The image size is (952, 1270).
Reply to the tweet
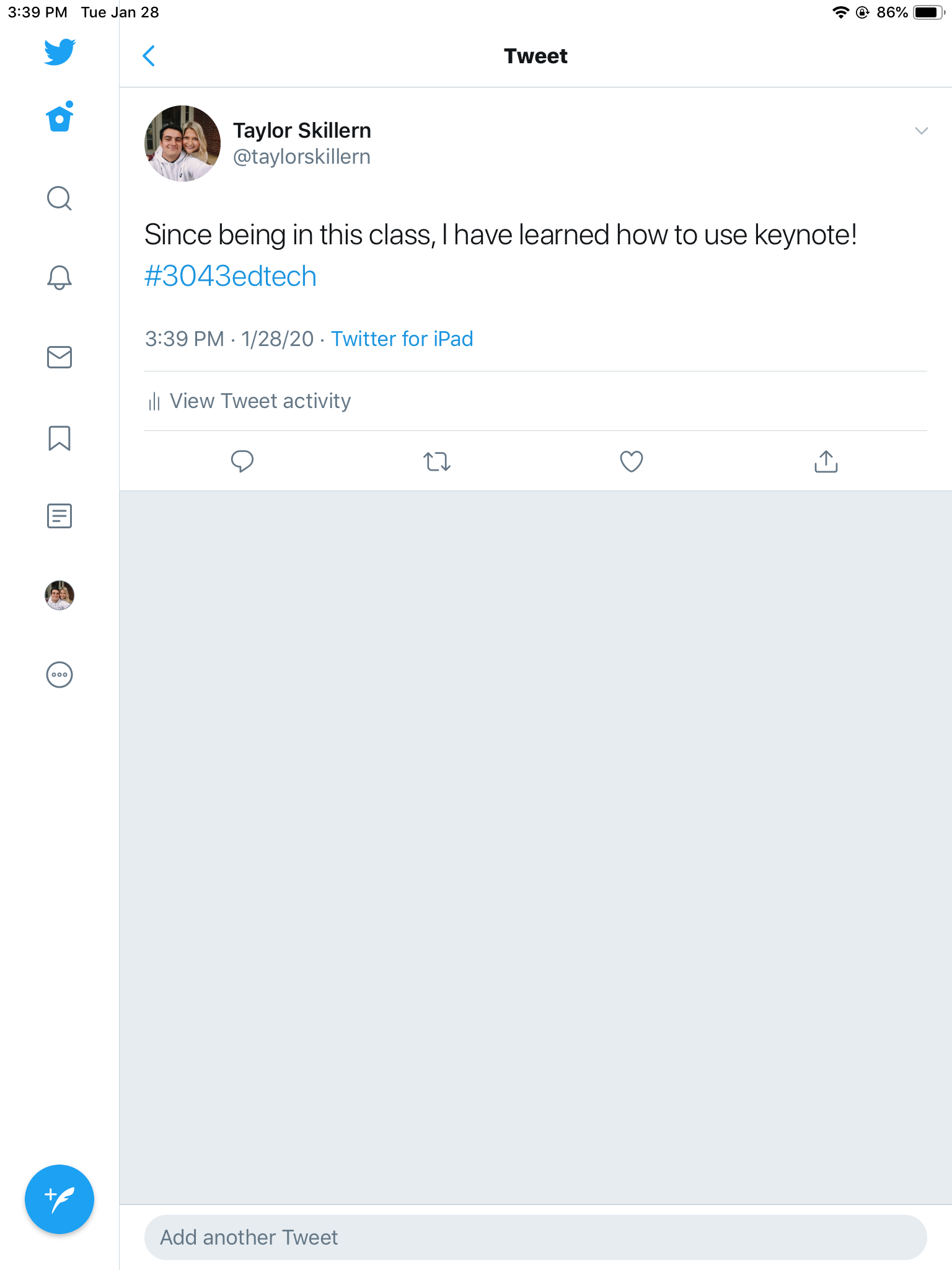(x=242, y=461)
